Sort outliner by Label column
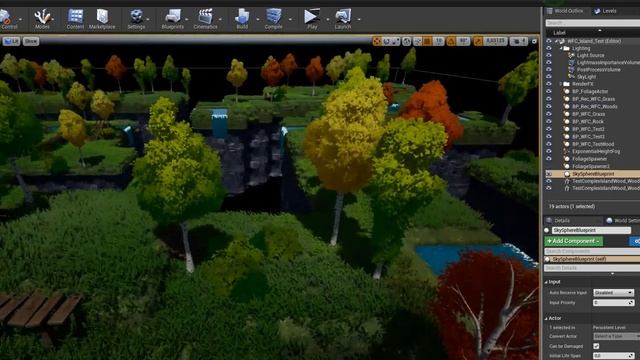Image resolution: width=640 pixels, height=360 pixels. pos(560,33)
